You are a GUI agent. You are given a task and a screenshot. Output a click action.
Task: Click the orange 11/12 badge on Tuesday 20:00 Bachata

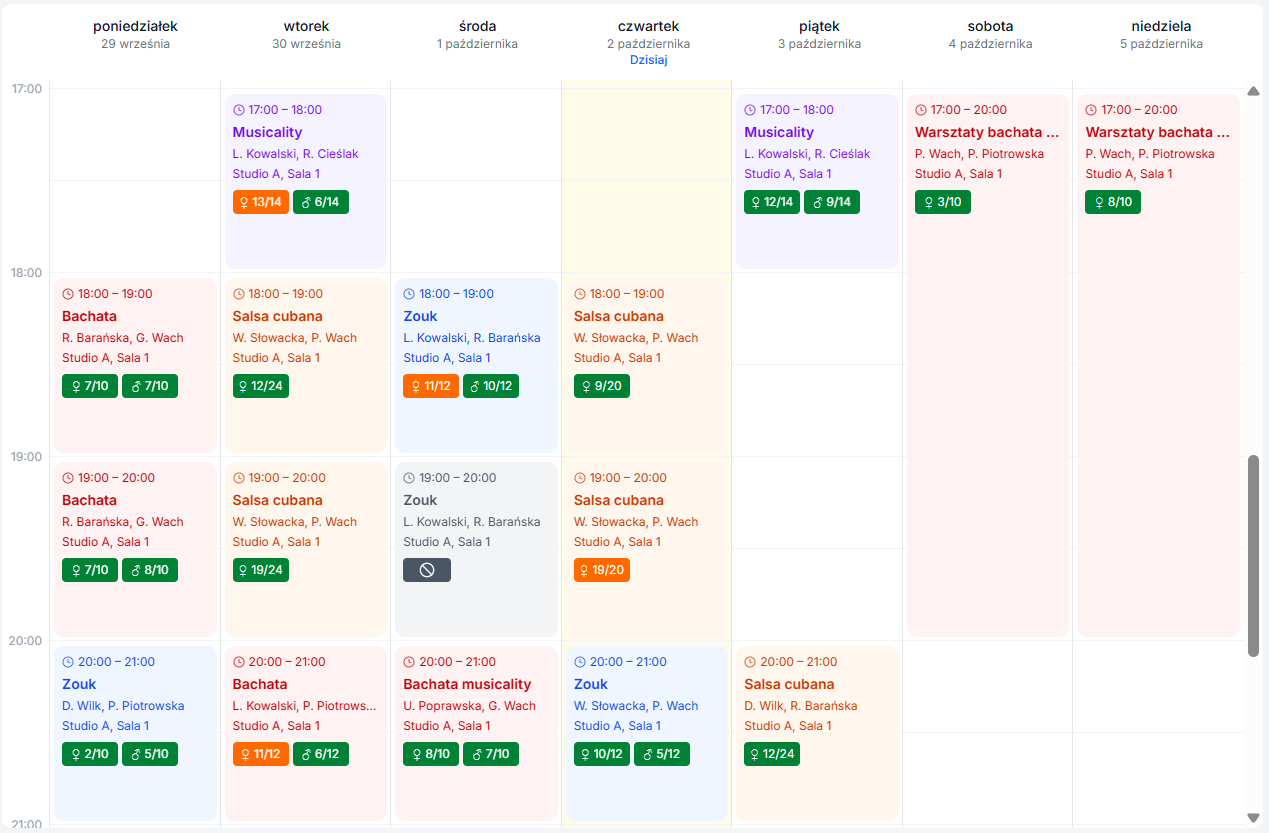click(261, 754)
